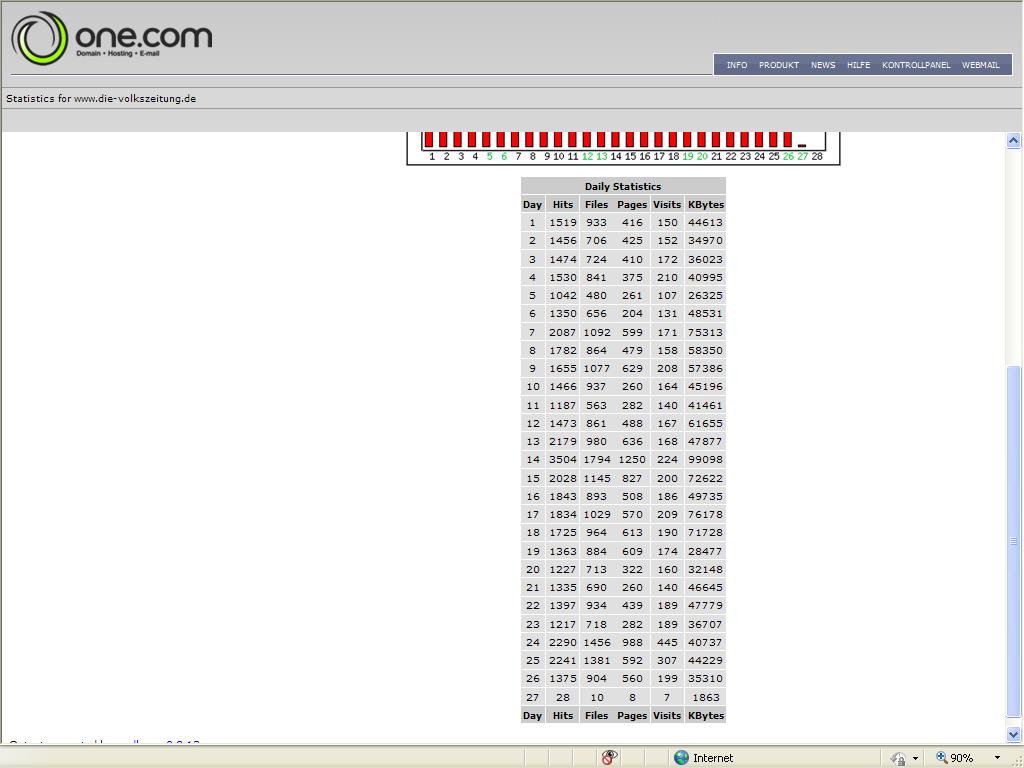Screen dimensions: 1024x768
Task: Click the Internet zone globe icon
Action: tap(681, 758)
